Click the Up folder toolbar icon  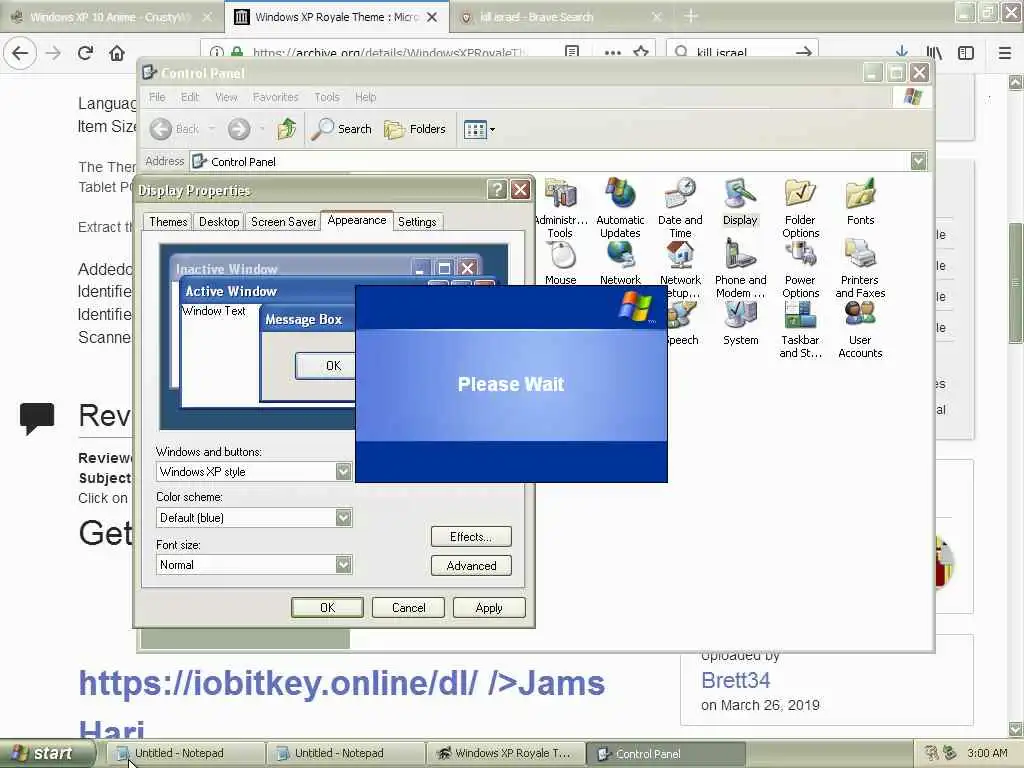click(x=287, y=129)
